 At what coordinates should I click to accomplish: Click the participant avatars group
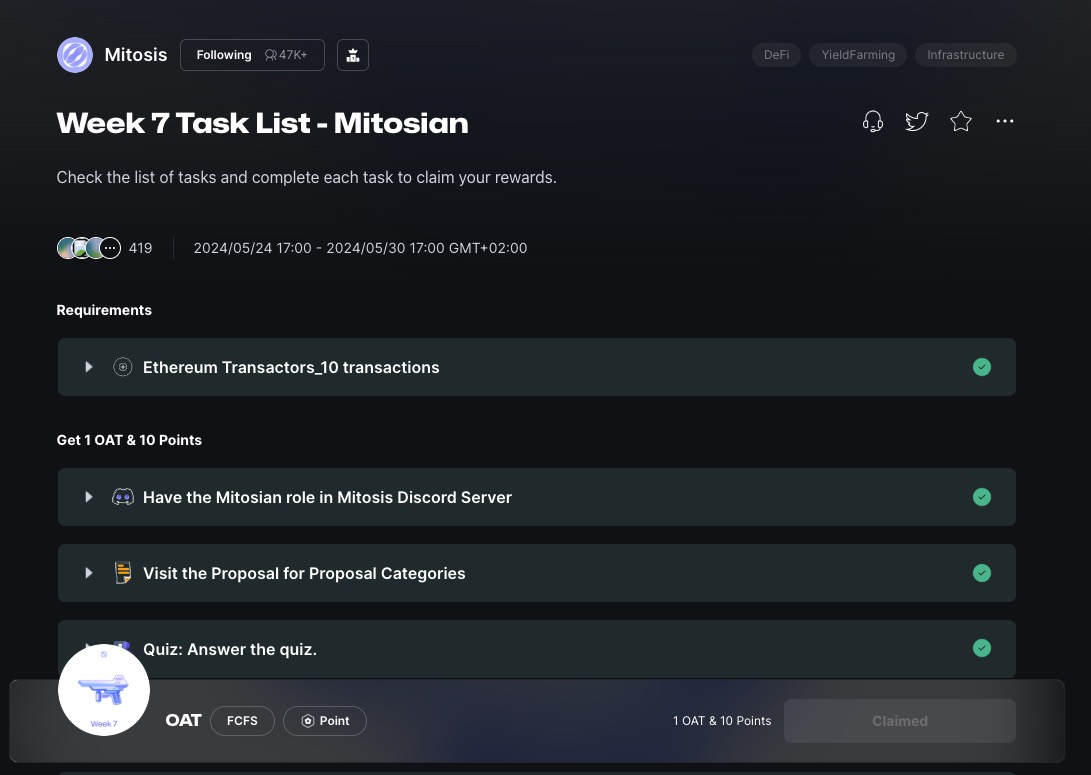(x=89, y=248)
